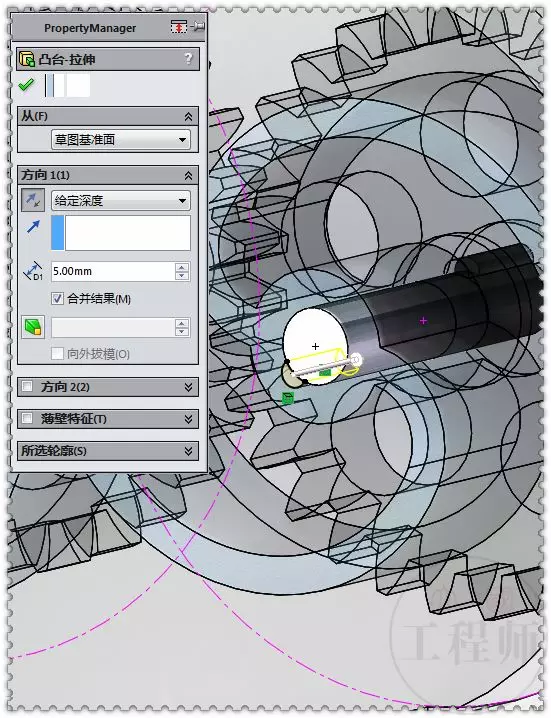The height and width of the screenshot is (718, 551).
Task: Click the D1 depth dimension icon
Action: 33,271
